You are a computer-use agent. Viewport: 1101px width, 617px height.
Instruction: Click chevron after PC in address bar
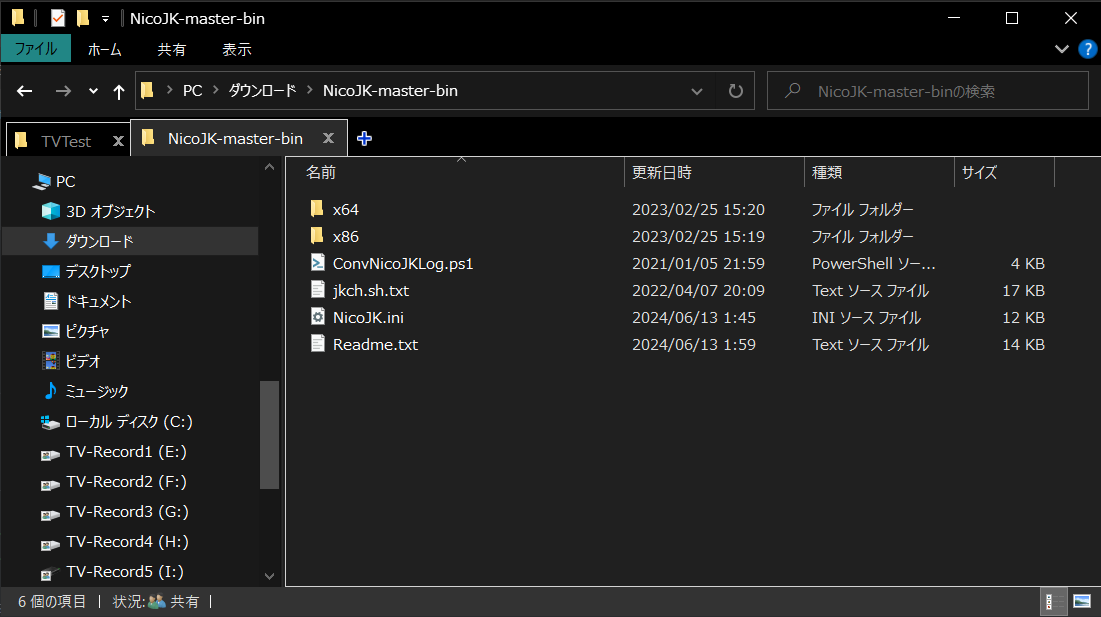pos(215,91)
